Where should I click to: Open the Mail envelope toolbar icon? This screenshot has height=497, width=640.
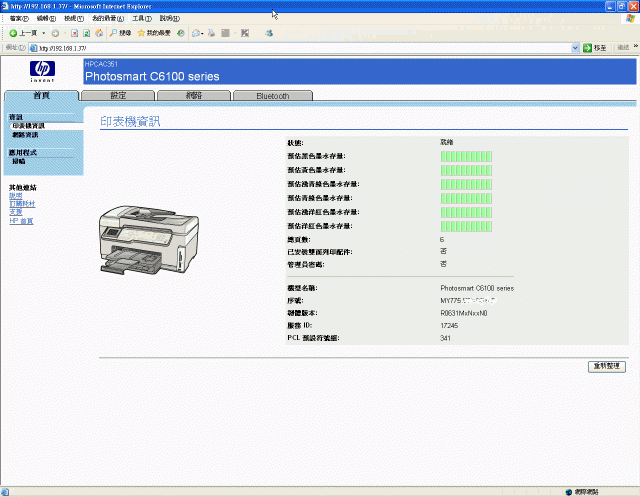[x=196, y=33]
